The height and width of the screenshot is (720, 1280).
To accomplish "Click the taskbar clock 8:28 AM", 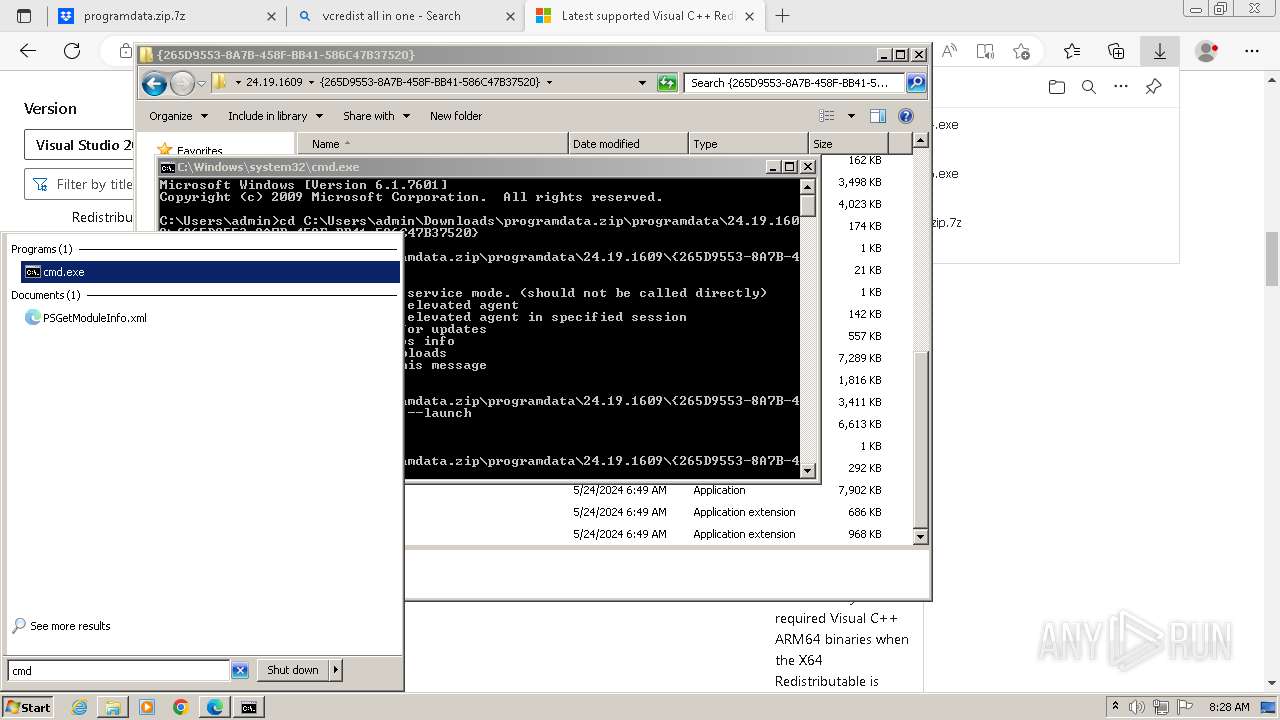I will click(x=1229, y=707).
